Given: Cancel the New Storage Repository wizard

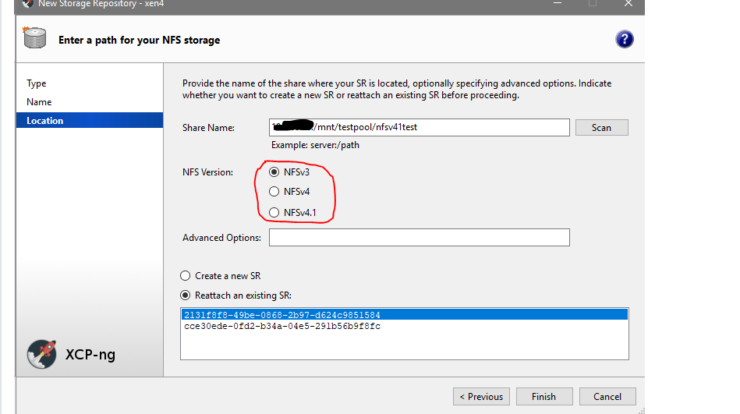Looking at the screenshot, I should tap(607, 396).
